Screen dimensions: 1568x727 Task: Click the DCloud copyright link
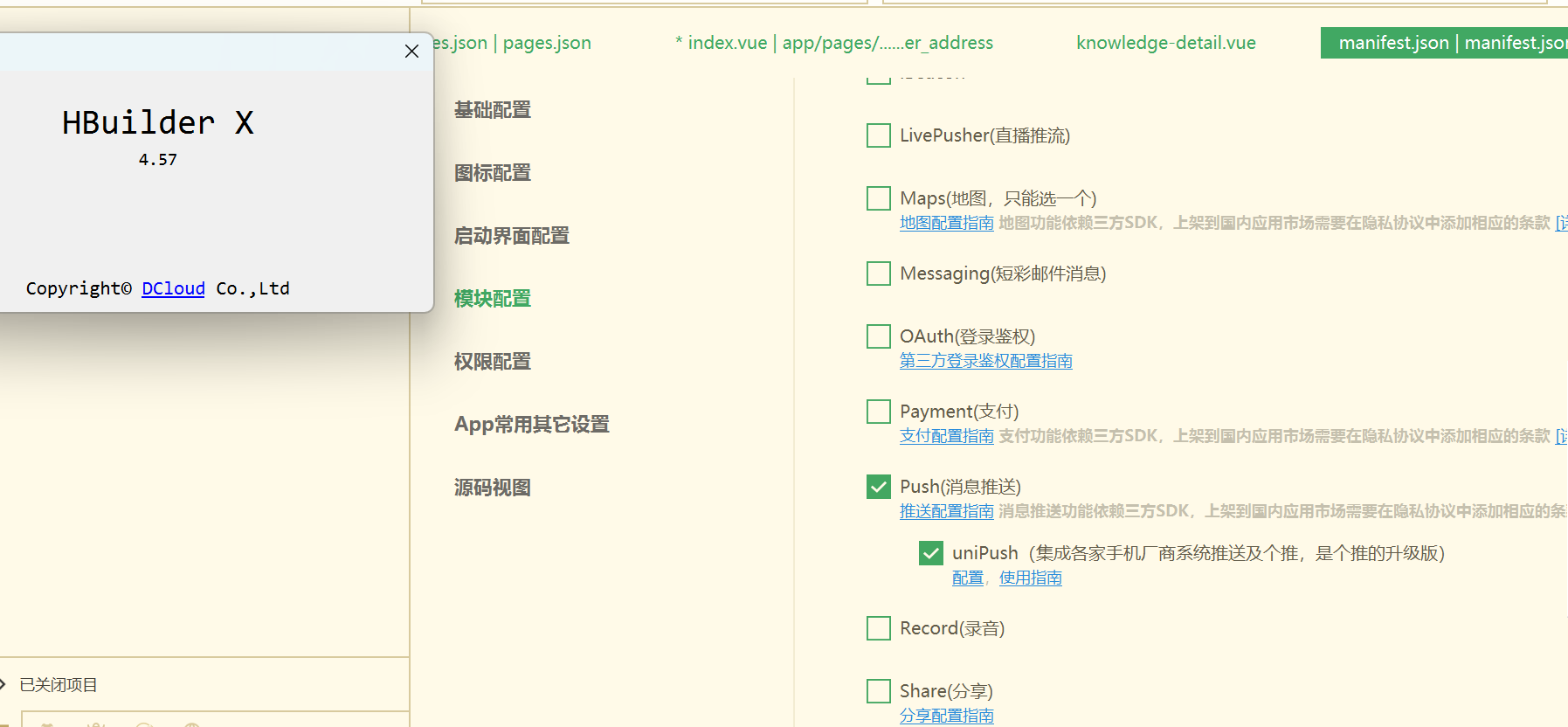click(173, 289)
